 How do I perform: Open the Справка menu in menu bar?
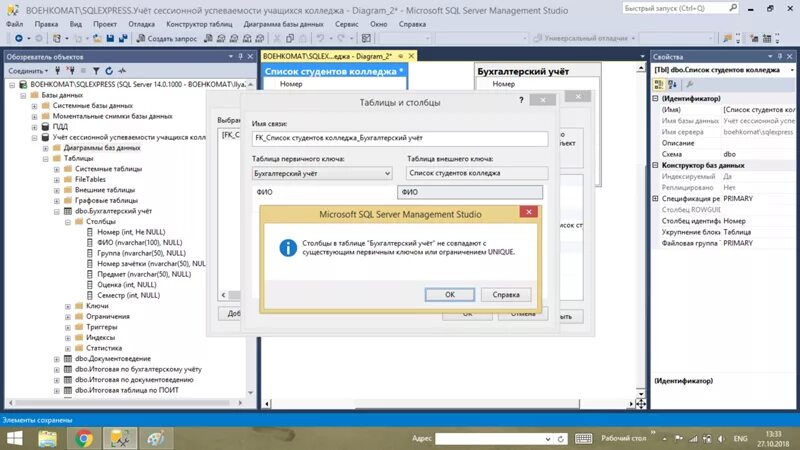coord(412,24)
